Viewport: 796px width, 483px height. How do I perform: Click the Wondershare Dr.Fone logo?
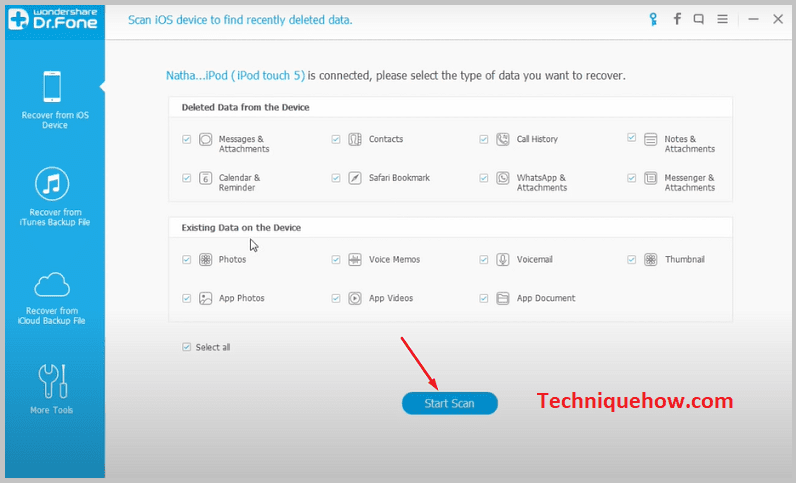click(53, 19)
